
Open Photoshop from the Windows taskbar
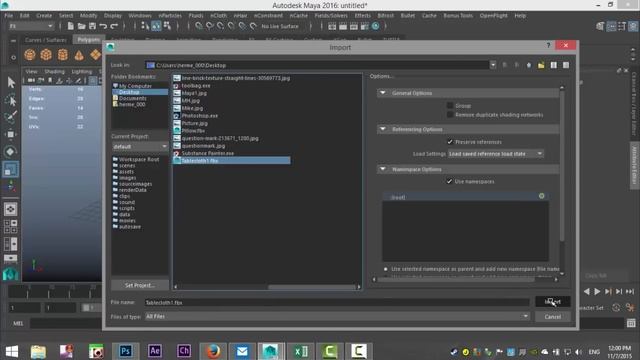coord(125,351)
